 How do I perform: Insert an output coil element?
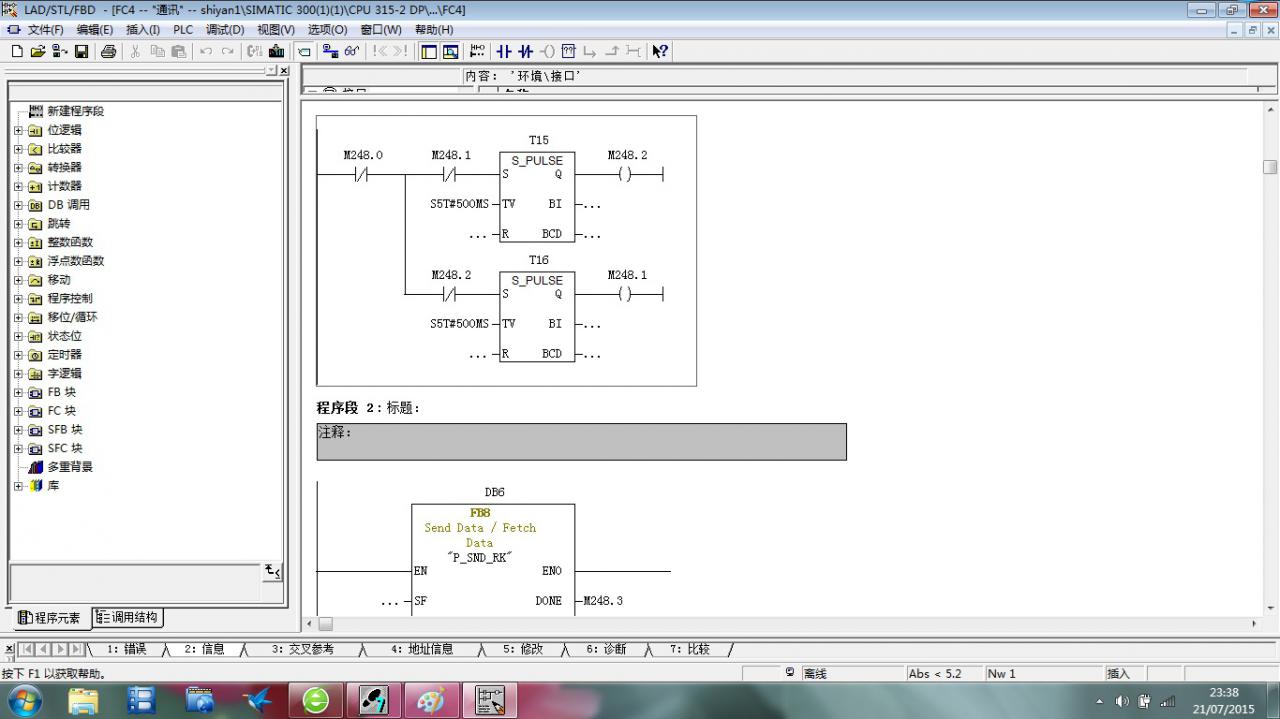(547, 51)
